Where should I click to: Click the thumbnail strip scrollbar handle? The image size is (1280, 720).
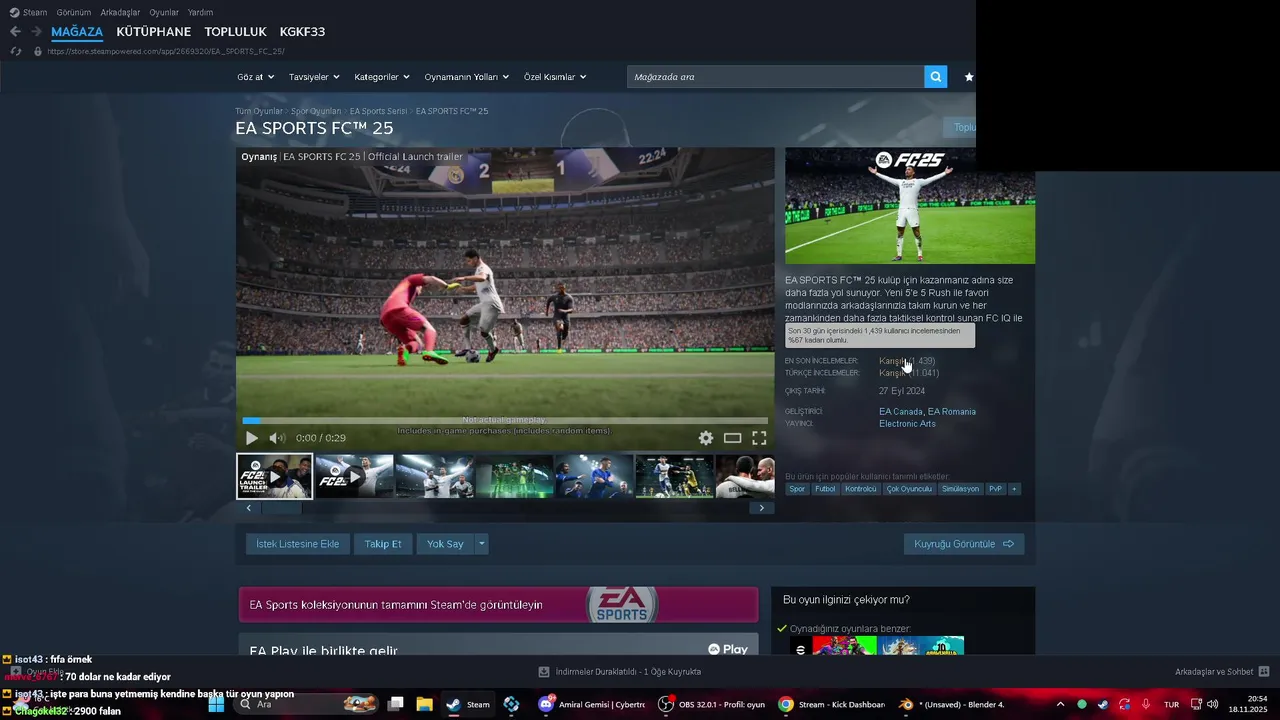point(281,508)
